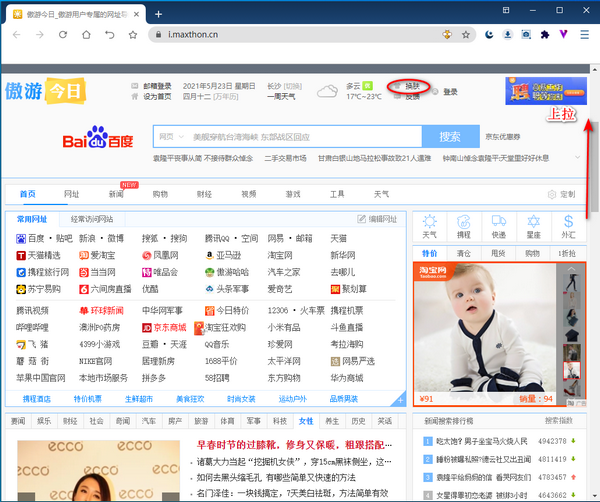The height and width of the screenshot is (502, 600).
Task: Switch to the 经常访问网站 tab
Action: (x=92, y=219)
